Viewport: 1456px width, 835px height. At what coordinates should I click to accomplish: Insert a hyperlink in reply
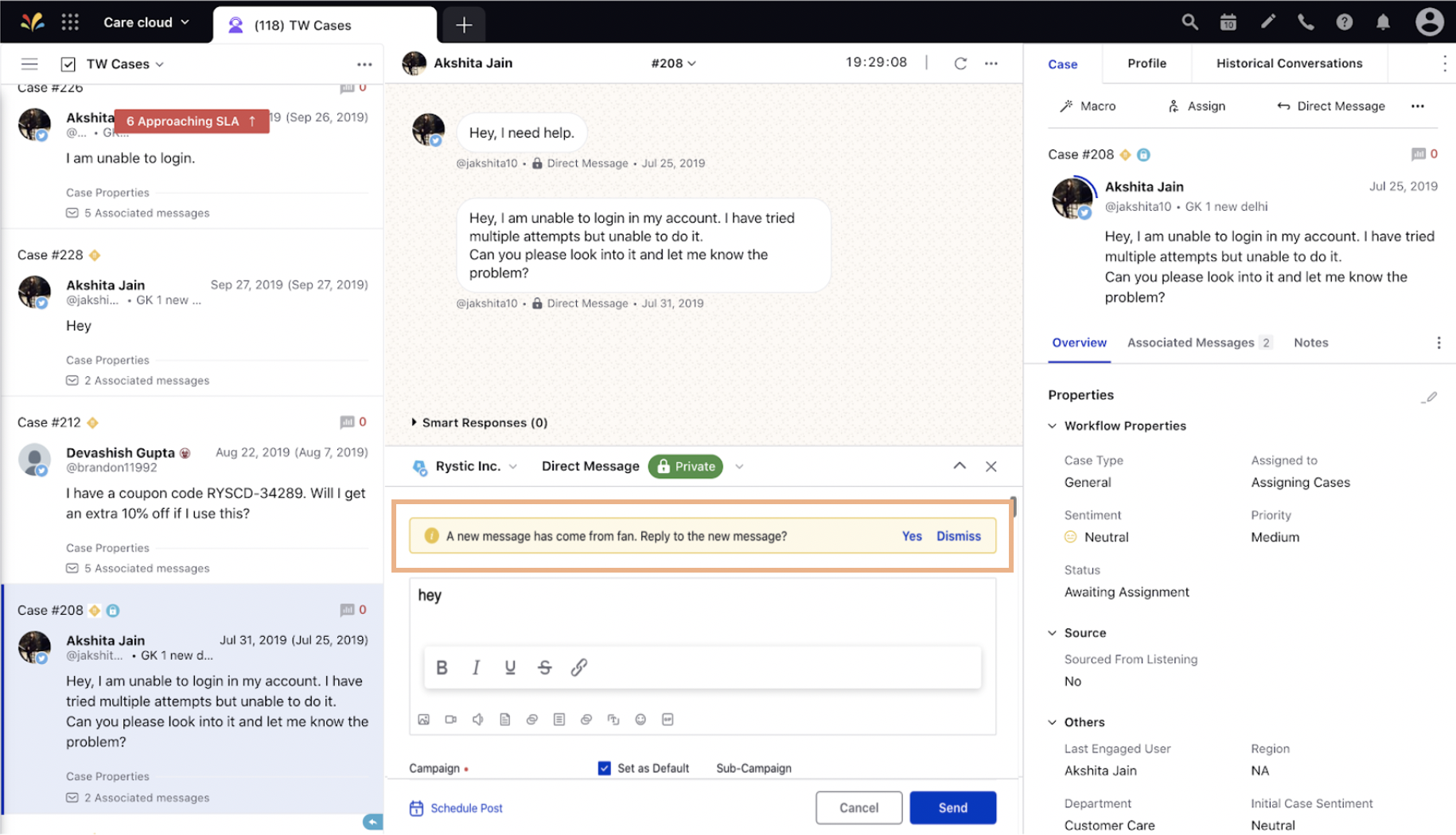pyautogui.click(x=579, y=667)
